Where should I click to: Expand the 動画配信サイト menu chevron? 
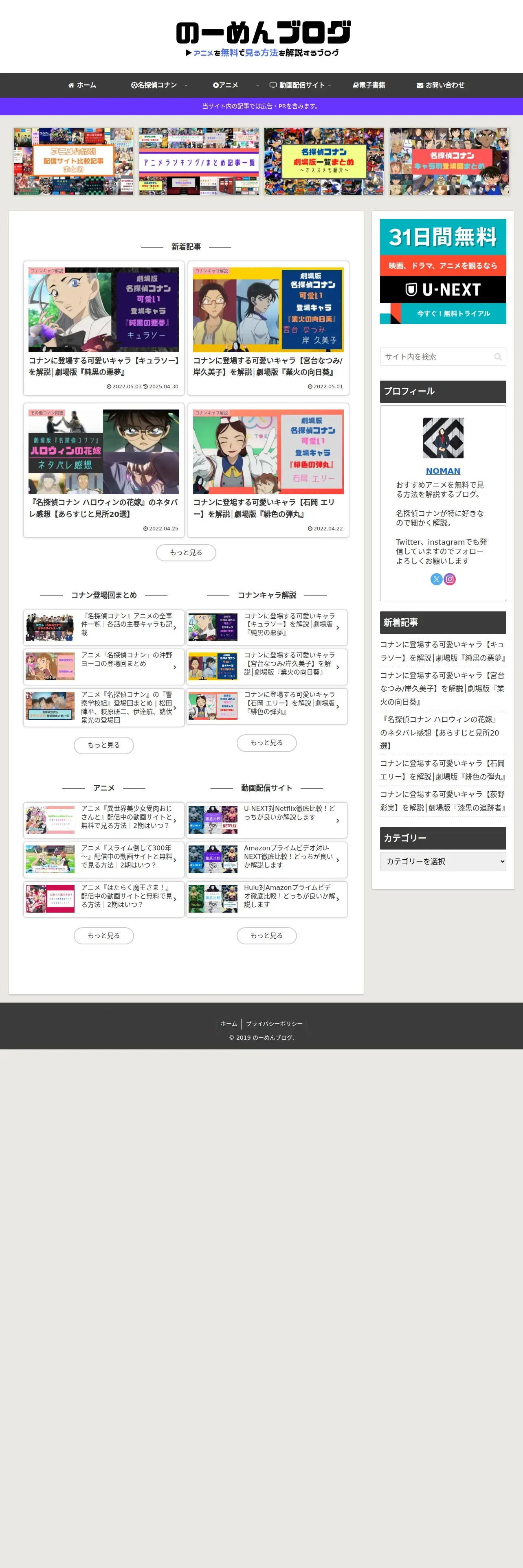(x=330, y=86)
